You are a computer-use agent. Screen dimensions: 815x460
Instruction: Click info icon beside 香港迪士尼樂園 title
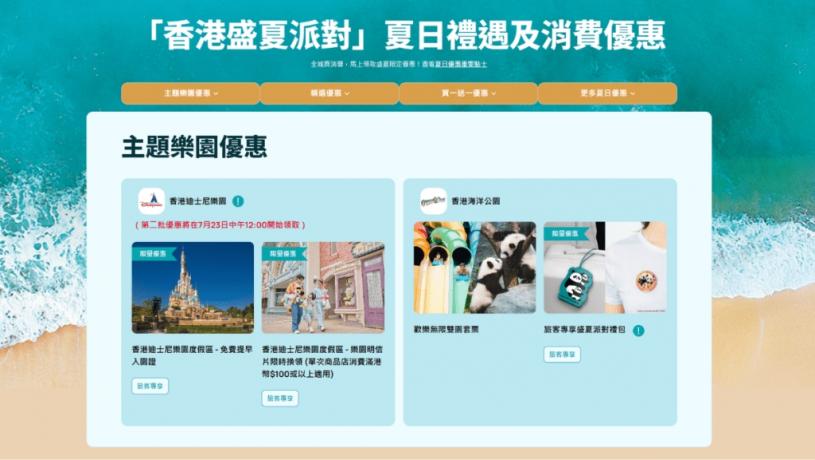[x=238, y=201]
